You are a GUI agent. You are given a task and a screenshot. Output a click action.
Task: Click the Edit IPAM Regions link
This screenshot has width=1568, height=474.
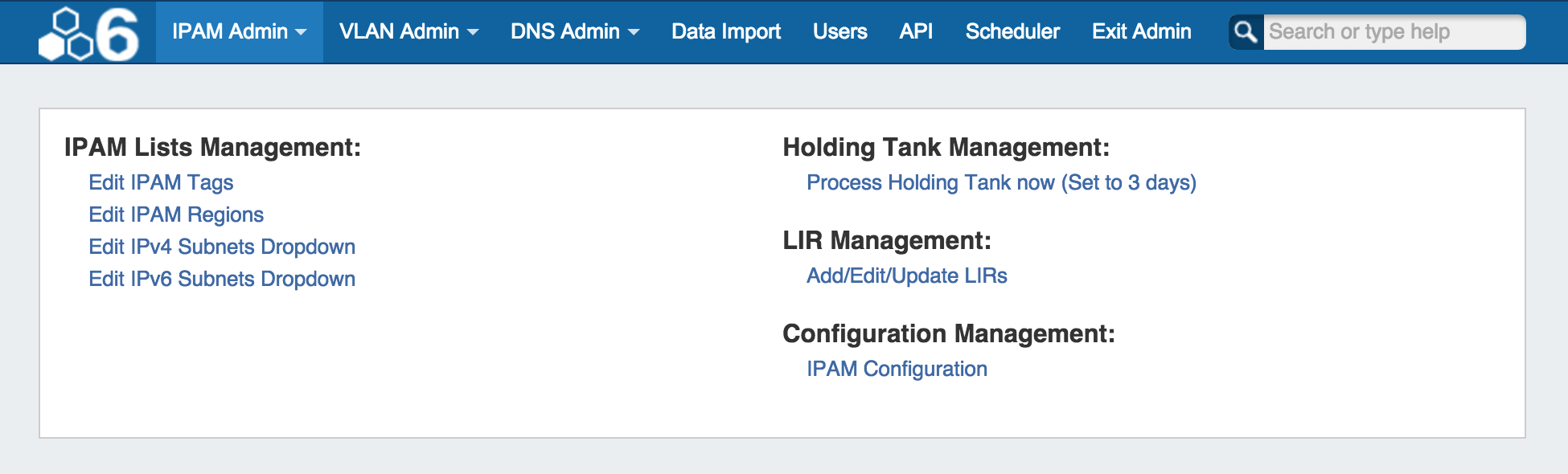pos(176,215)
